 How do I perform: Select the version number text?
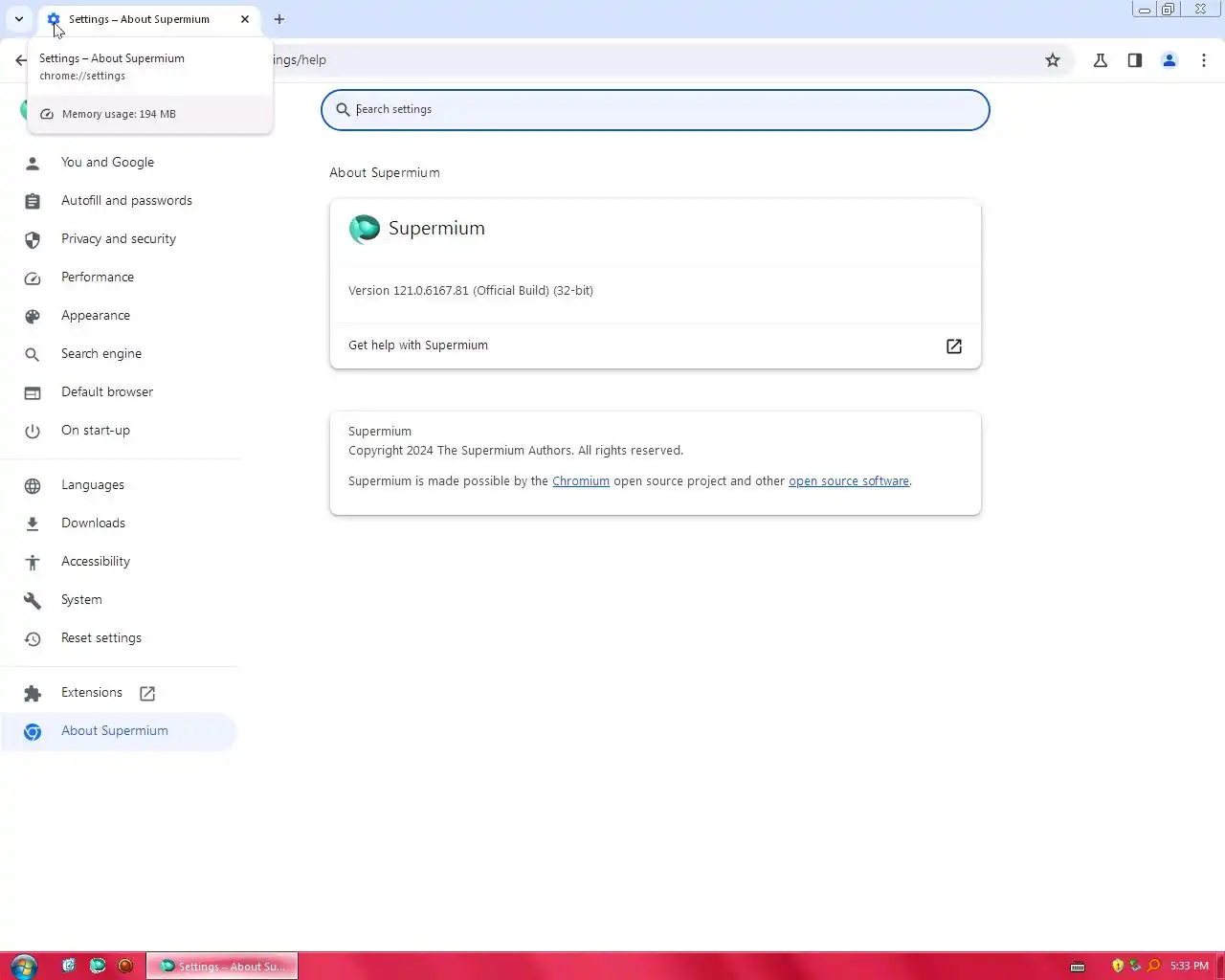tap(471, 291)
